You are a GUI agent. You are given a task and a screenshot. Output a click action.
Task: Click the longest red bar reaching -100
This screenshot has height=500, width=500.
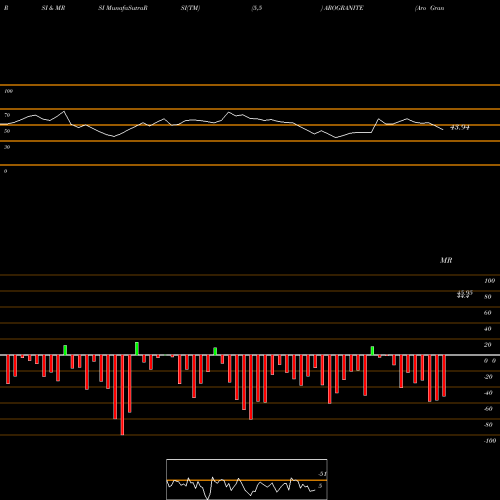(122, 395)
